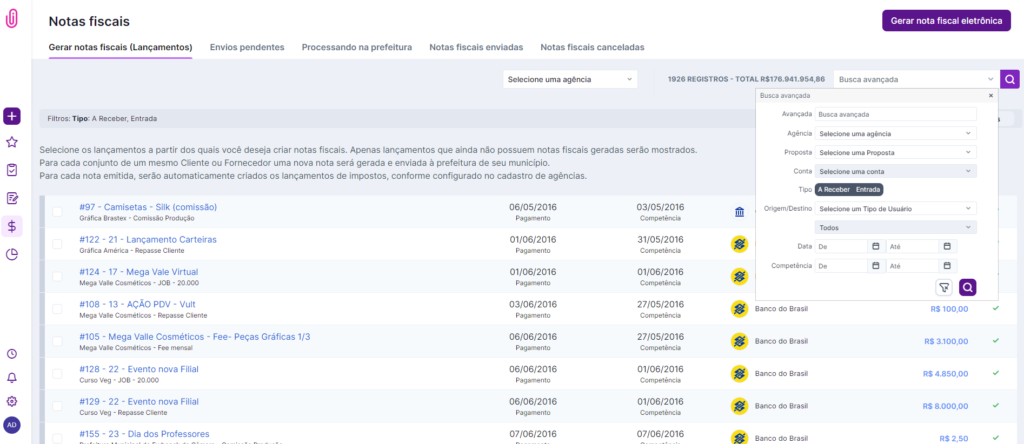Viewport: 1024px width, 444px height.
Task: Open the clipboard checklist sidebar icon
Action: tap(12, 170)
